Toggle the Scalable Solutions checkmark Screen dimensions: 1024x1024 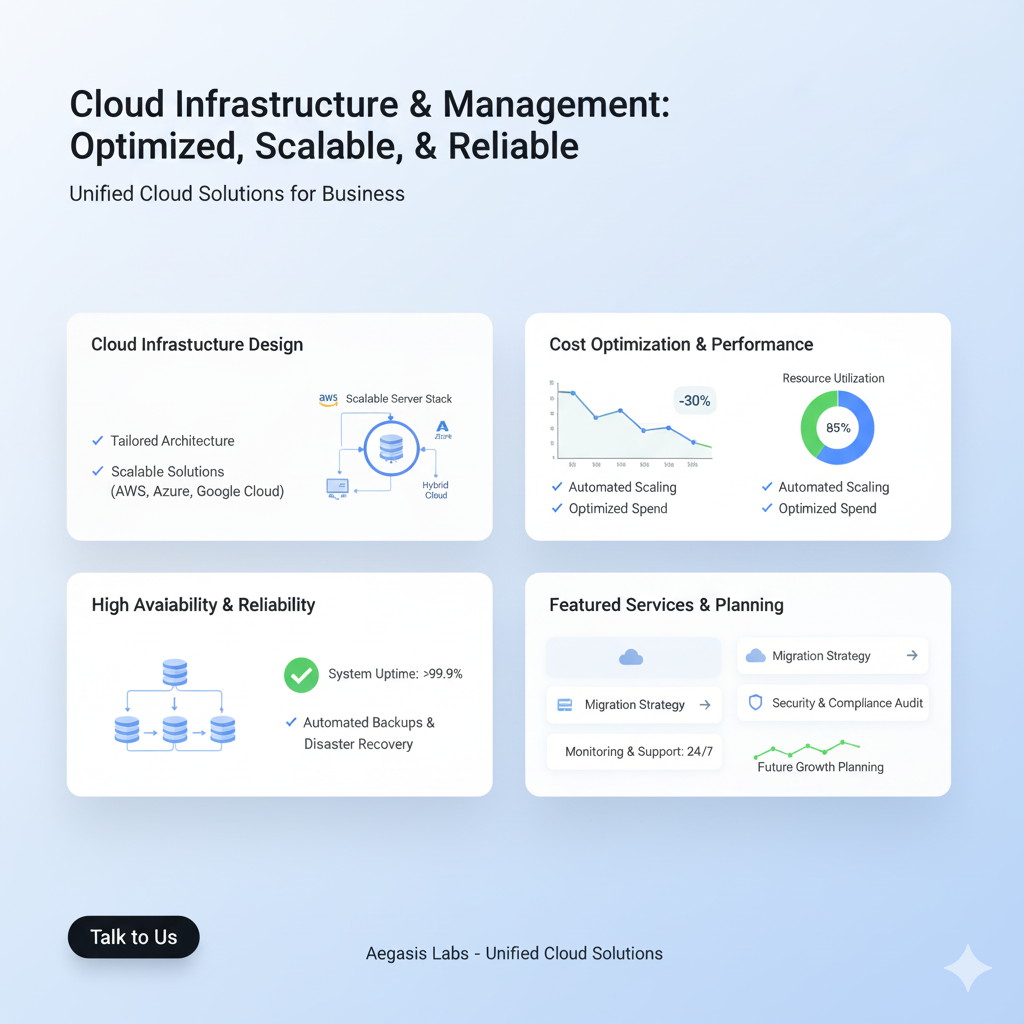97,471
